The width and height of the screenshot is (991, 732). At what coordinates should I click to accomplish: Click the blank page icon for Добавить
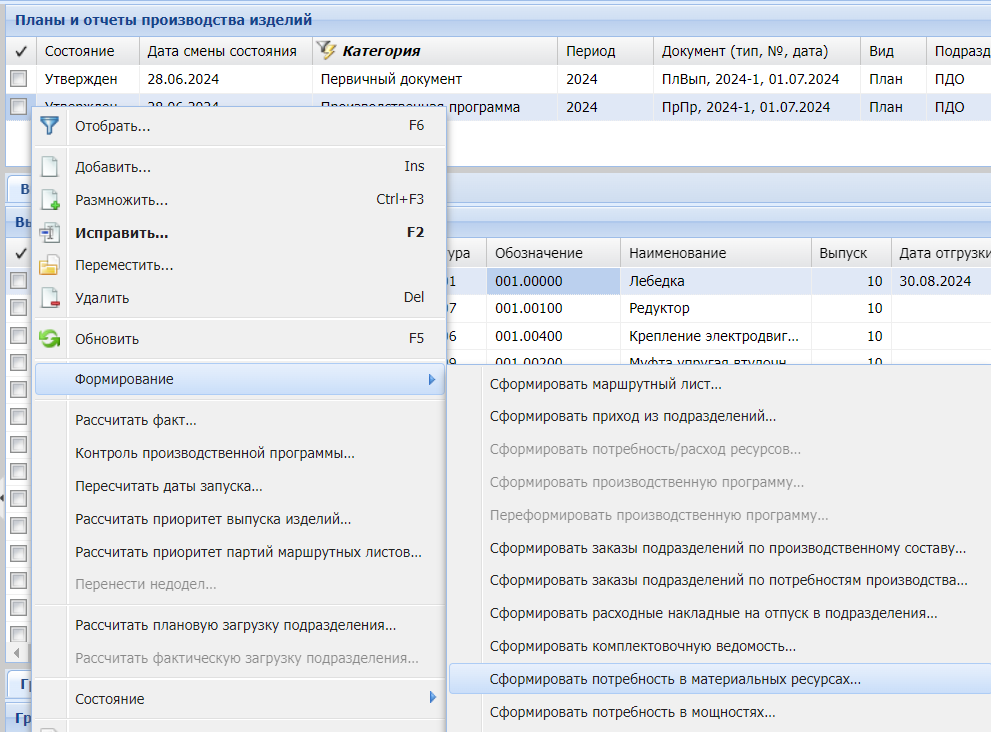click(49, 167)
